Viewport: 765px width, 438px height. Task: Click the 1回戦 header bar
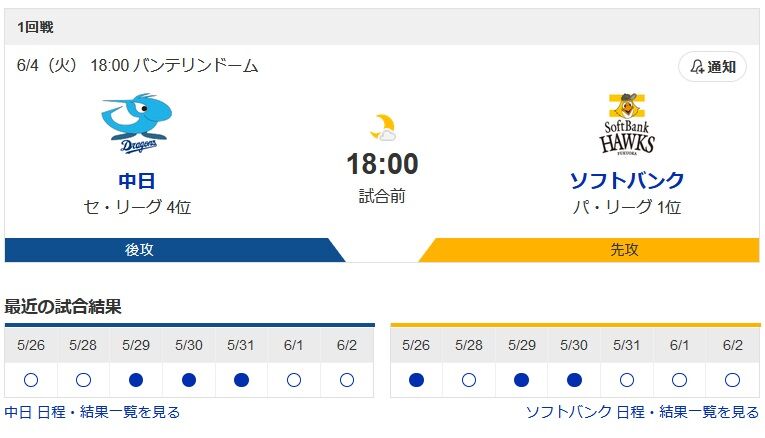(382, 27)
